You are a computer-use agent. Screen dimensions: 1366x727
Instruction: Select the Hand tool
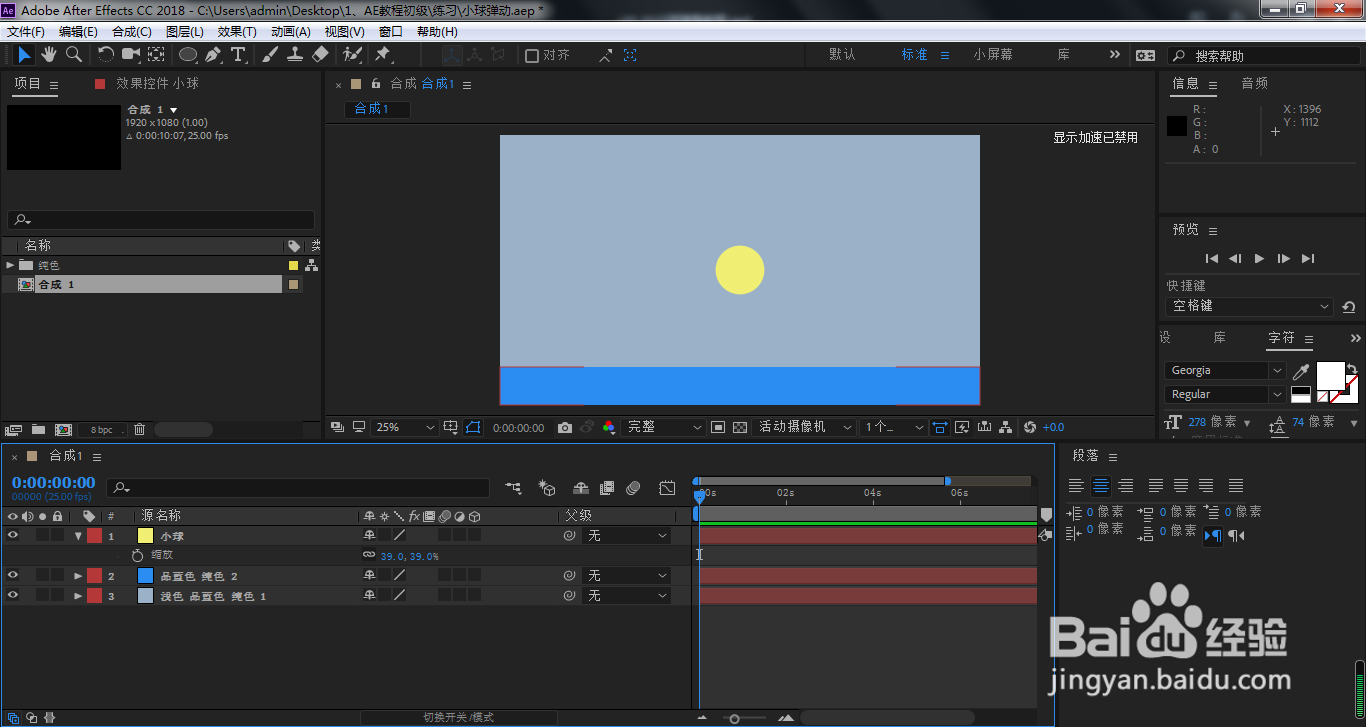click(49, 55)
